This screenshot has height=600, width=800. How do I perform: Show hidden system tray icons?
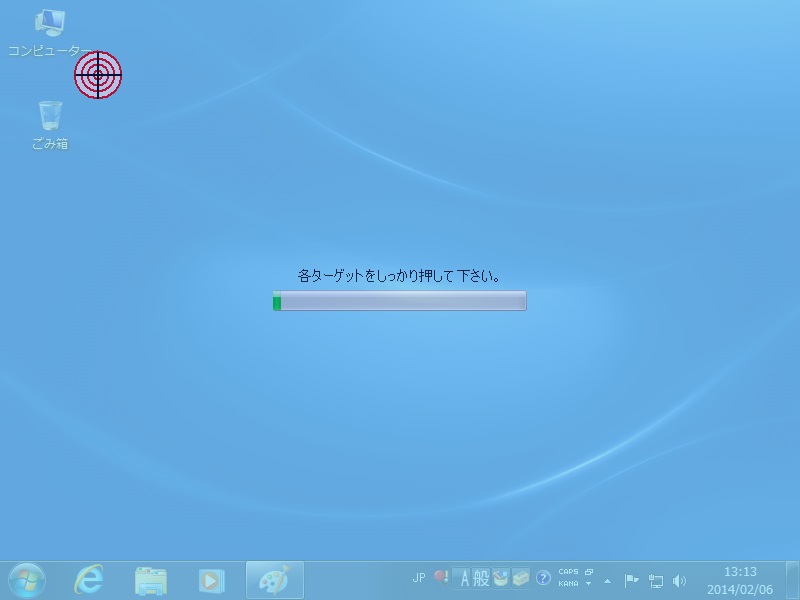tap(607, 580)
